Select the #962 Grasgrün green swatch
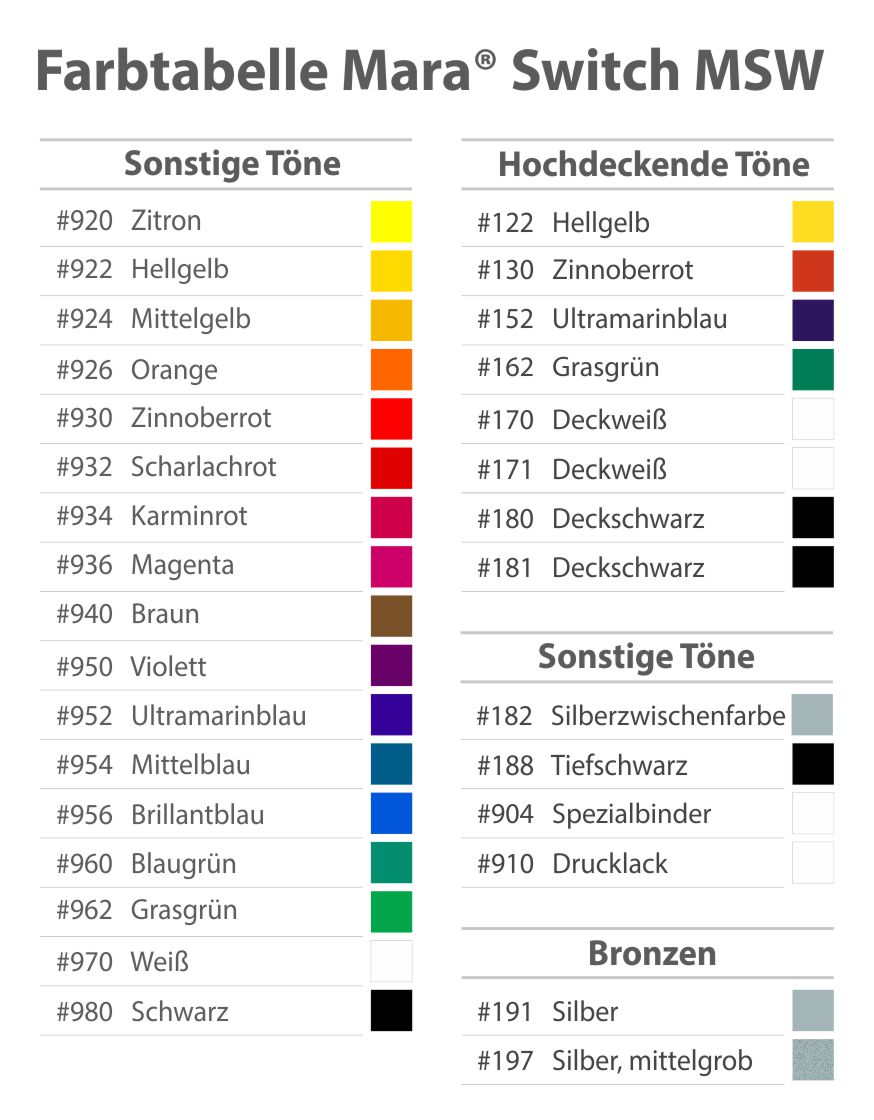This screenshot has width=874, height=1120. coord(391,911)
